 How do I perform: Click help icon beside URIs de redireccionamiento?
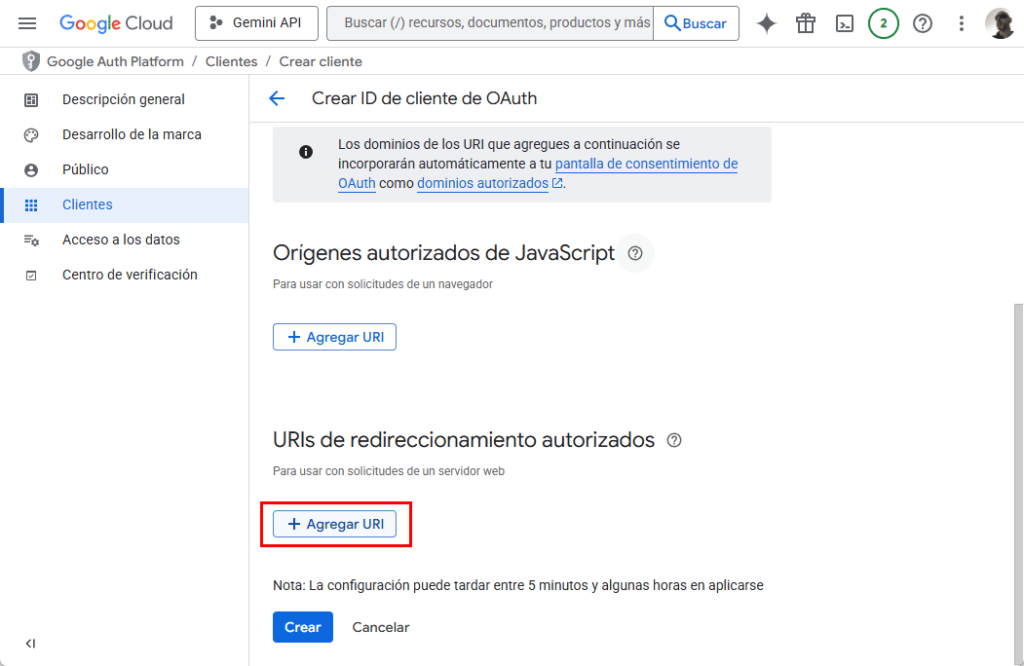tap(674, 440)
